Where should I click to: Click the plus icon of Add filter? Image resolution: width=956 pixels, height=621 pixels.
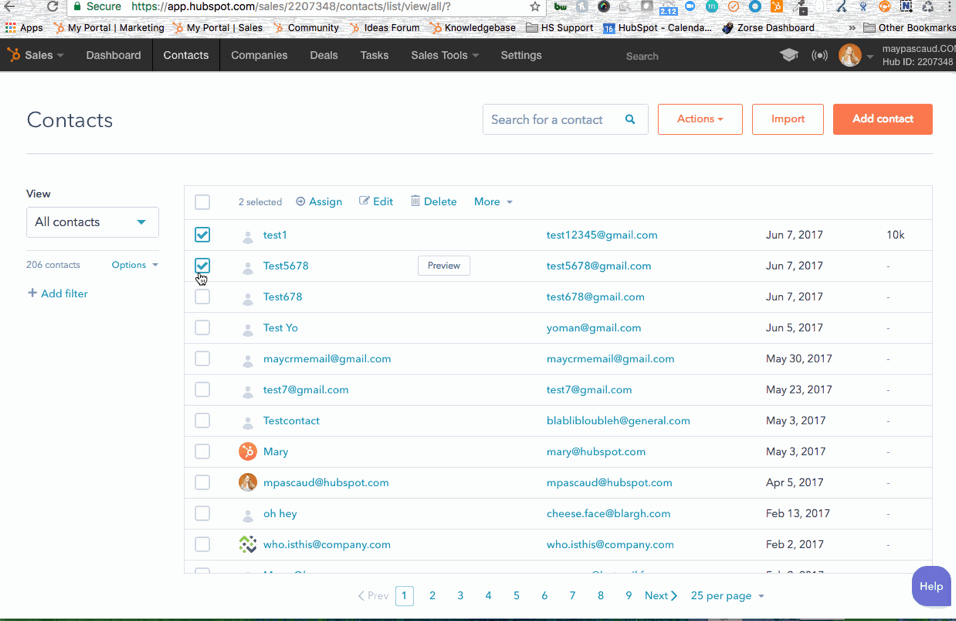pyautogui.click(x=32, y=293)
